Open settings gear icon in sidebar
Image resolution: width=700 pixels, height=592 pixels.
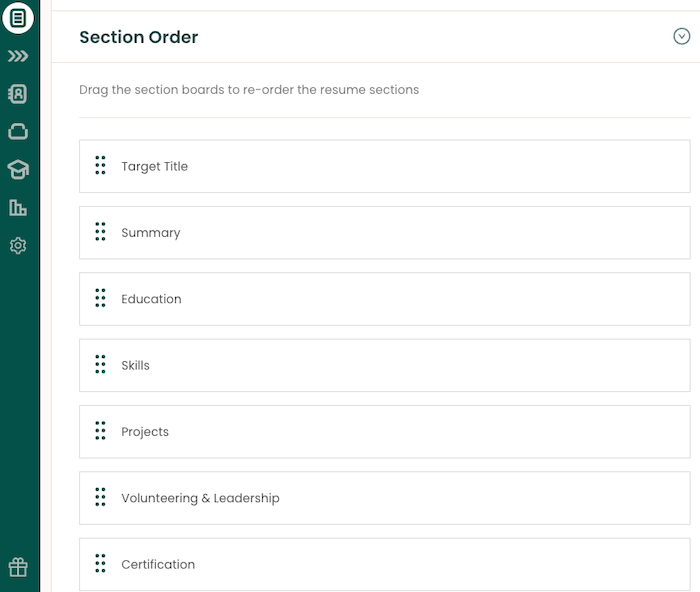pos(18,245)
